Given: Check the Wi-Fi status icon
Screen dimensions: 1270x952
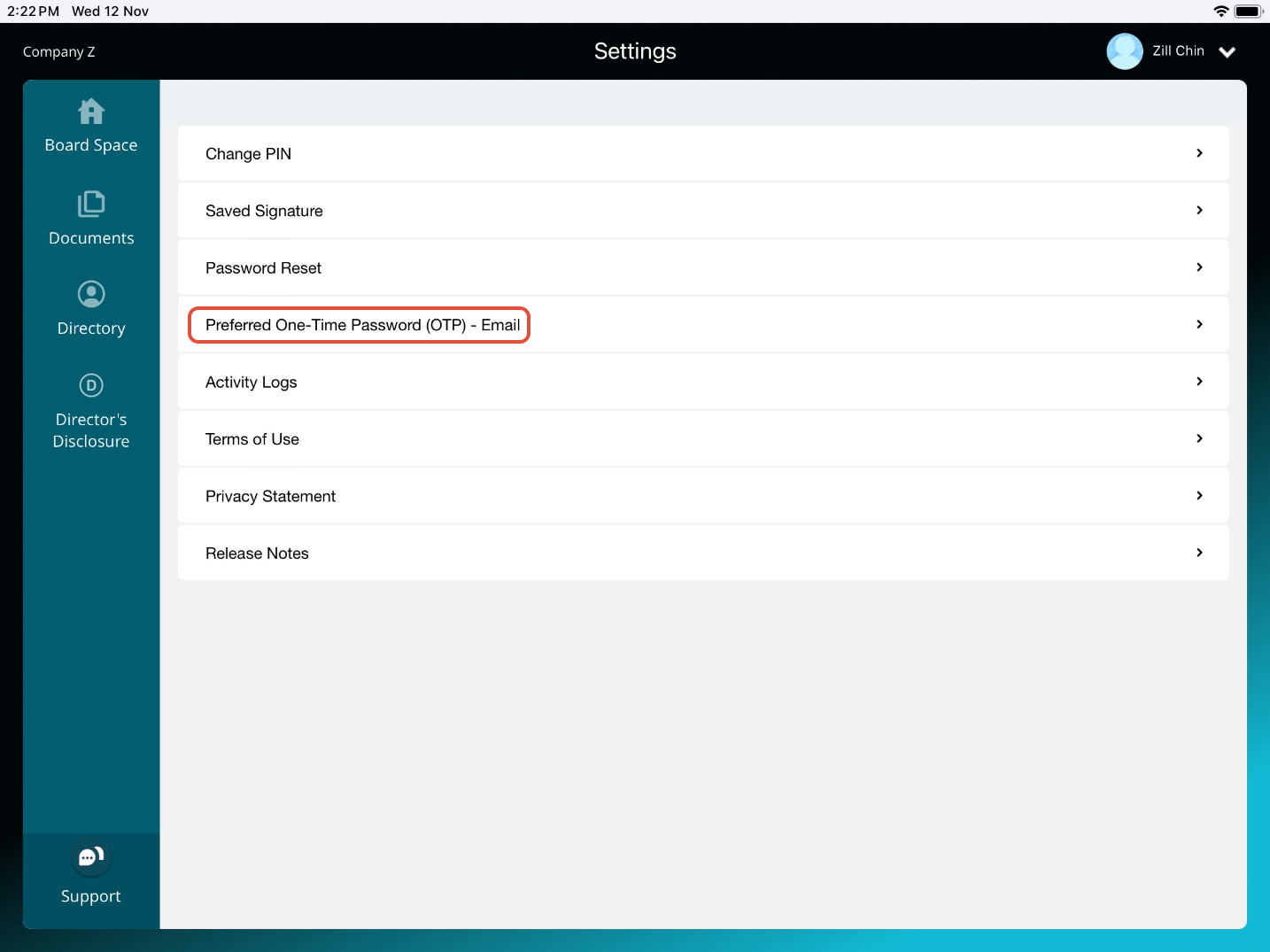Looking at the screenshot, I should (x=1221, y=12).
